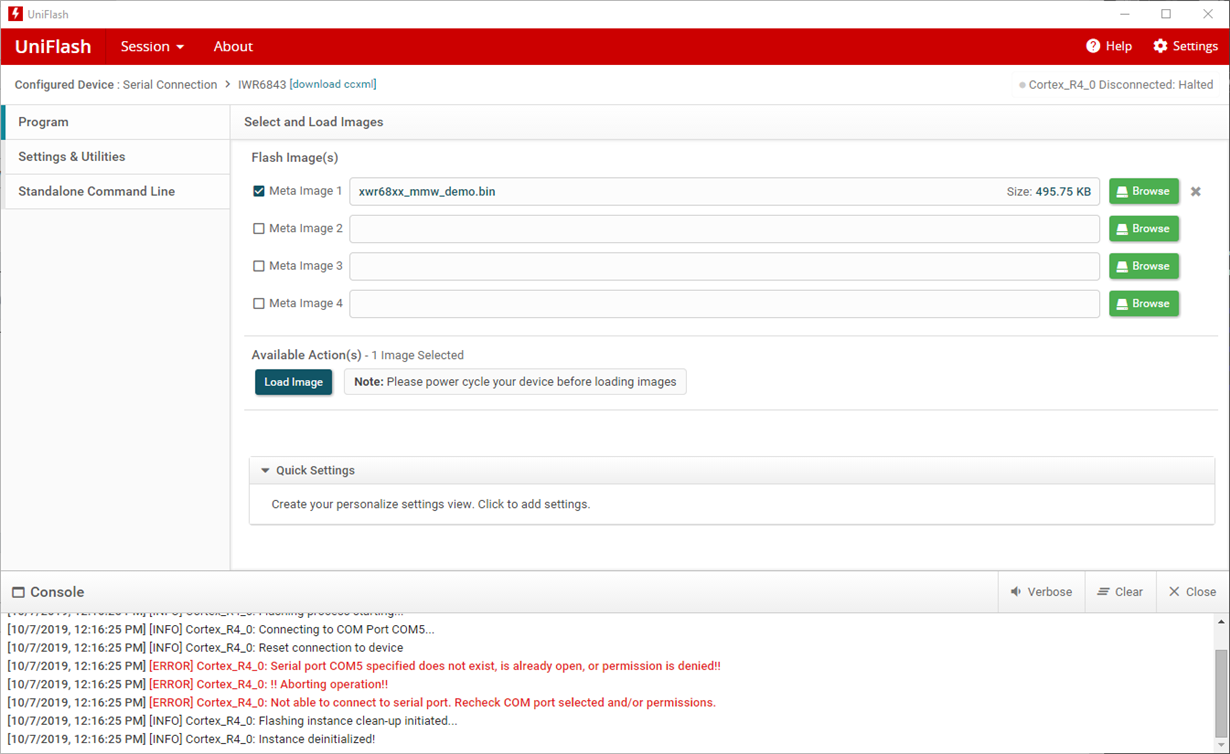Viewport: 1230px width, 754px height.
Task: Click the 'Reset connection to device' log line
Action: [x=205, y=648]
